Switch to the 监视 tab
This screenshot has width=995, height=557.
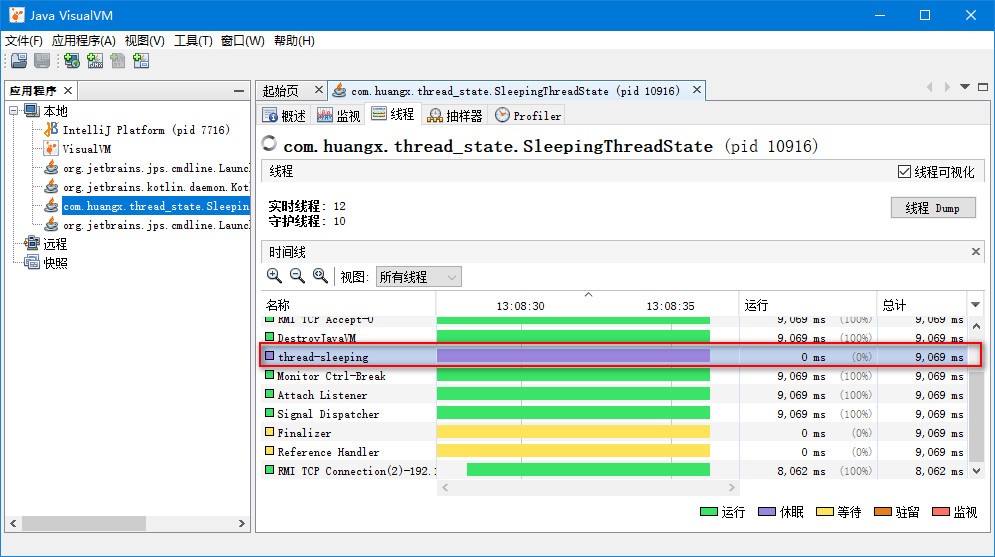[338, 115]
